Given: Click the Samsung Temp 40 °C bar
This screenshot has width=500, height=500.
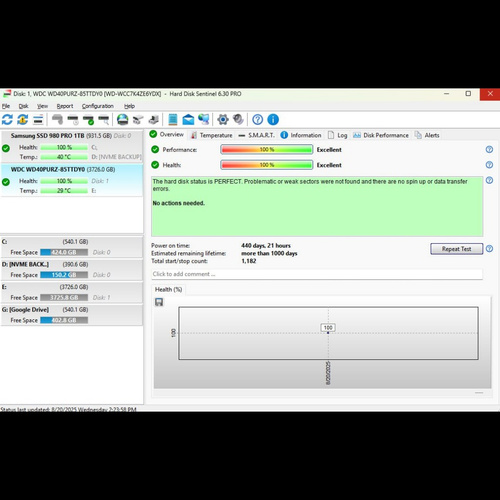Looking at the screenshot, I should (x=64, y=157).
